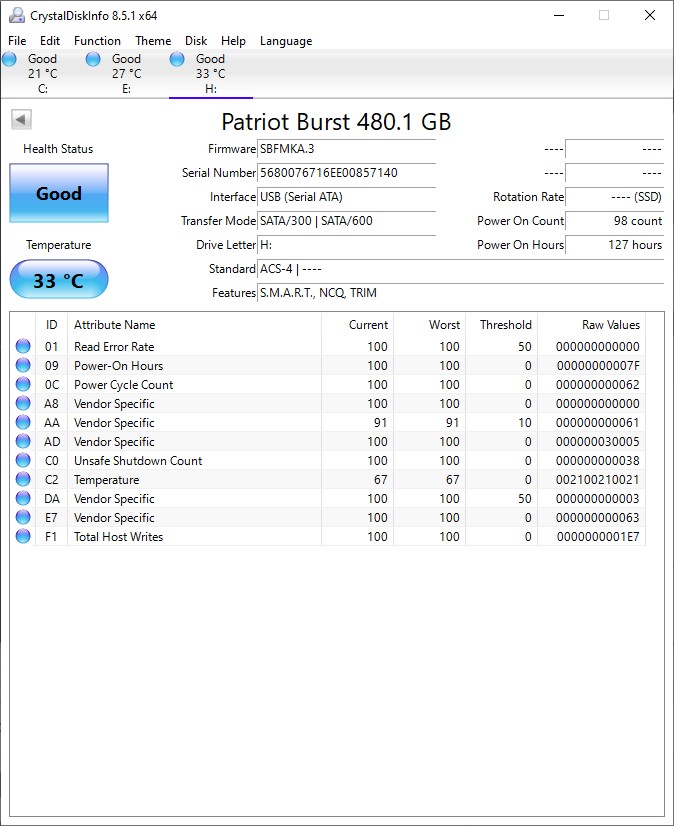The width and height of the screenshot is (674, 826).
Task: Click status orb for Read Error Rate
Action: tap(23, 347)
